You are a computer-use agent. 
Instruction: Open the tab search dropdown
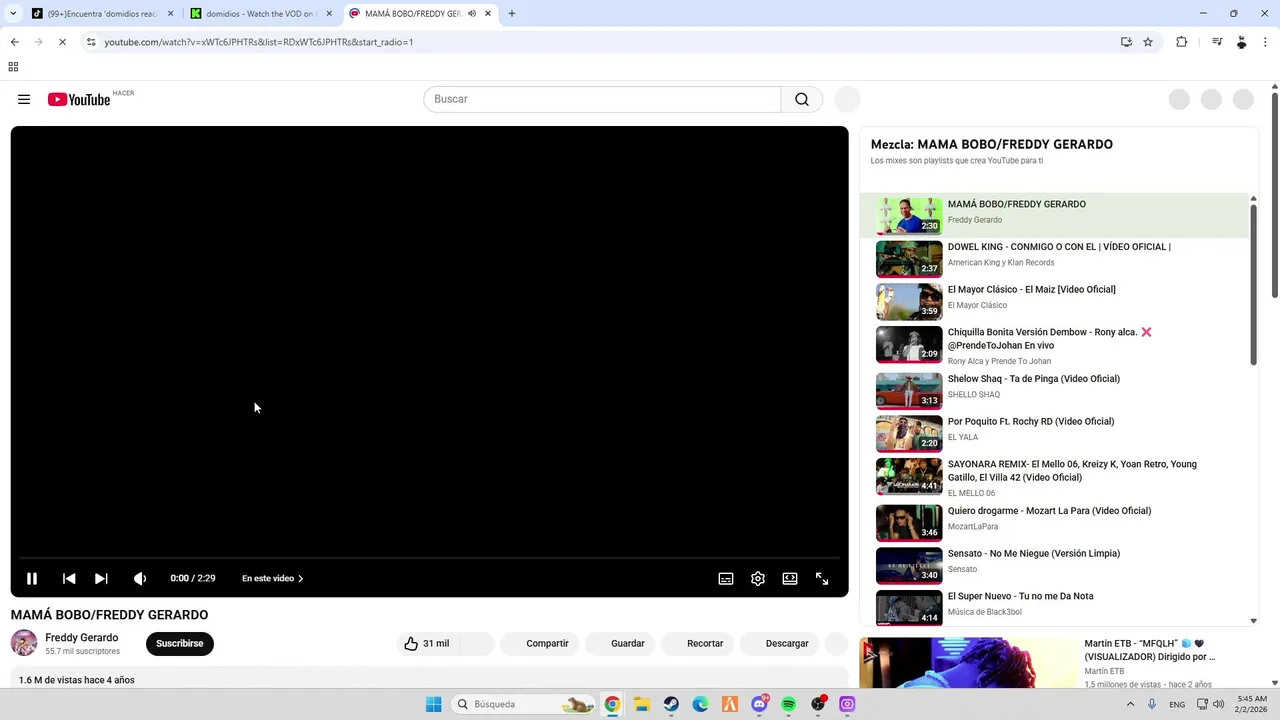[x=12, y=14]
